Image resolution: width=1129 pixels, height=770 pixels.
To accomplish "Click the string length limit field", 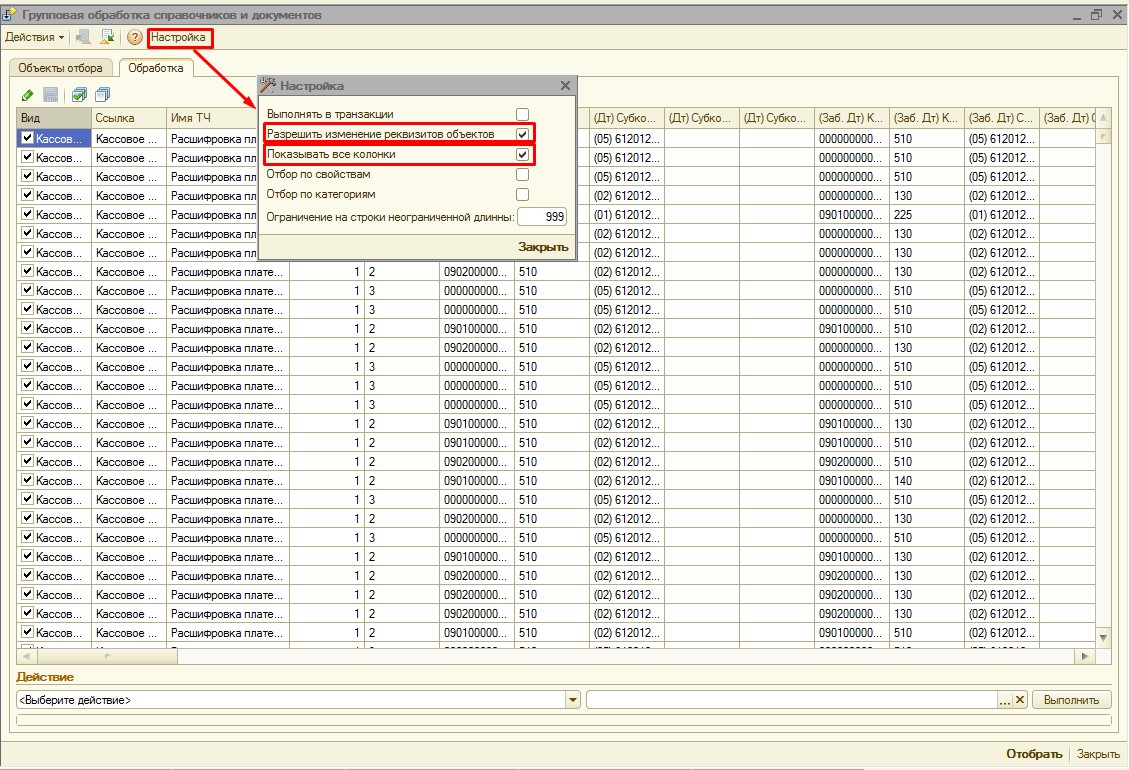I will tap(542, 216).
